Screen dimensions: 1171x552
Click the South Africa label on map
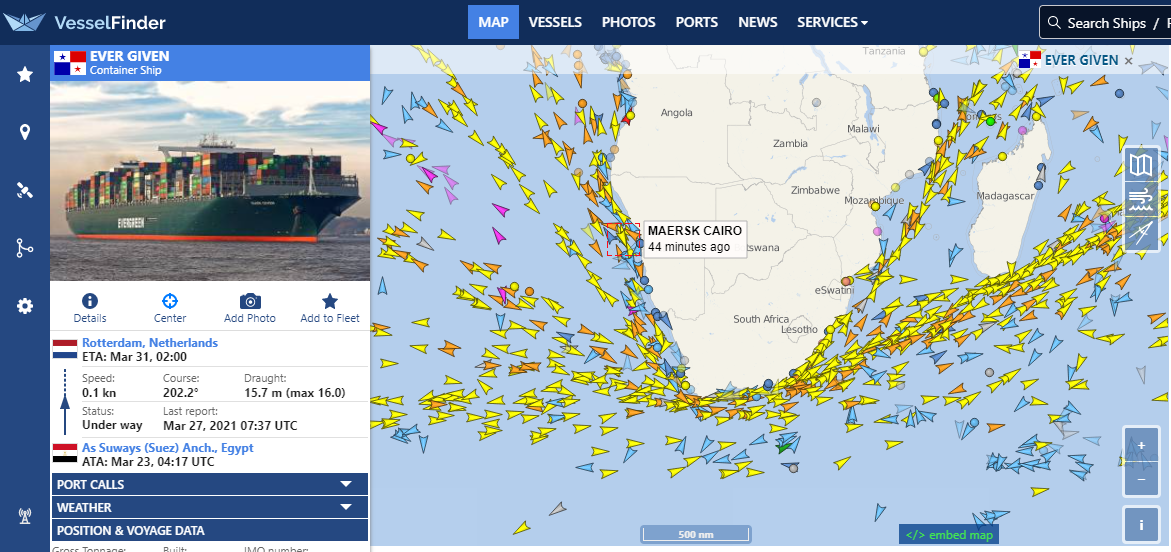[761, 319]
